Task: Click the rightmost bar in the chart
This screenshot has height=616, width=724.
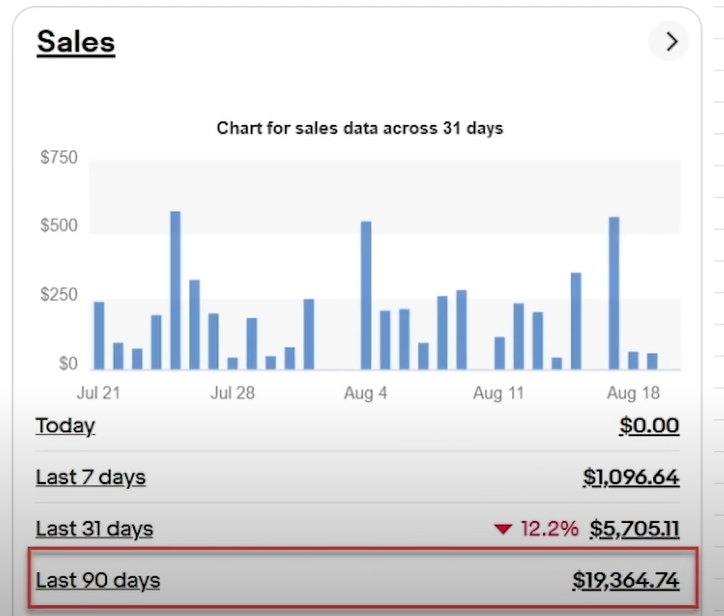Action: click(x=652, y=361)
